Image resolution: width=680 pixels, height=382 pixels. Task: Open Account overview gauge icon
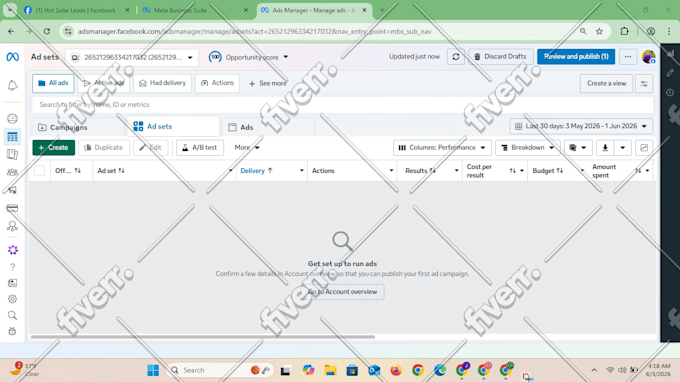pyautogui.click(x=12, y=118)
